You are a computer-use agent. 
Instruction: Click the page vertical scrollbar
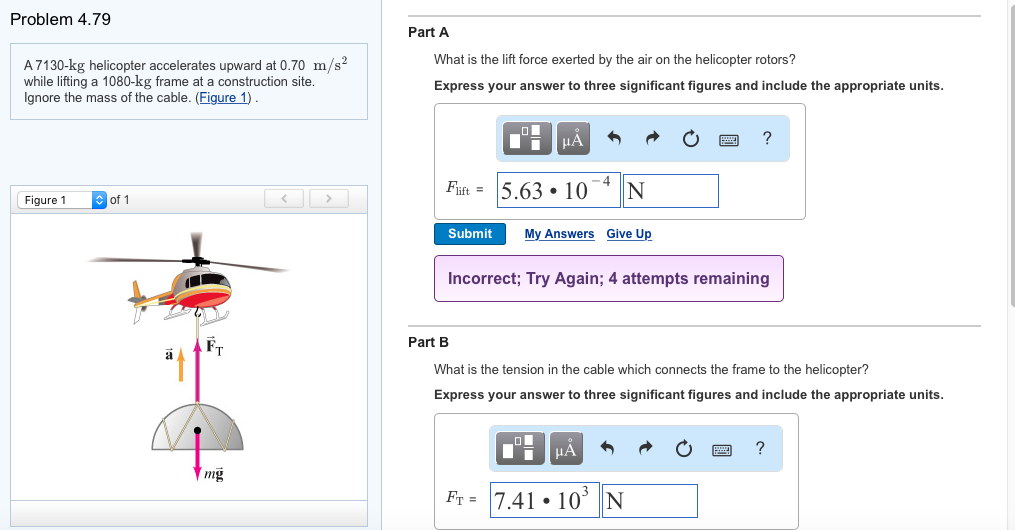coord(1012,153)
